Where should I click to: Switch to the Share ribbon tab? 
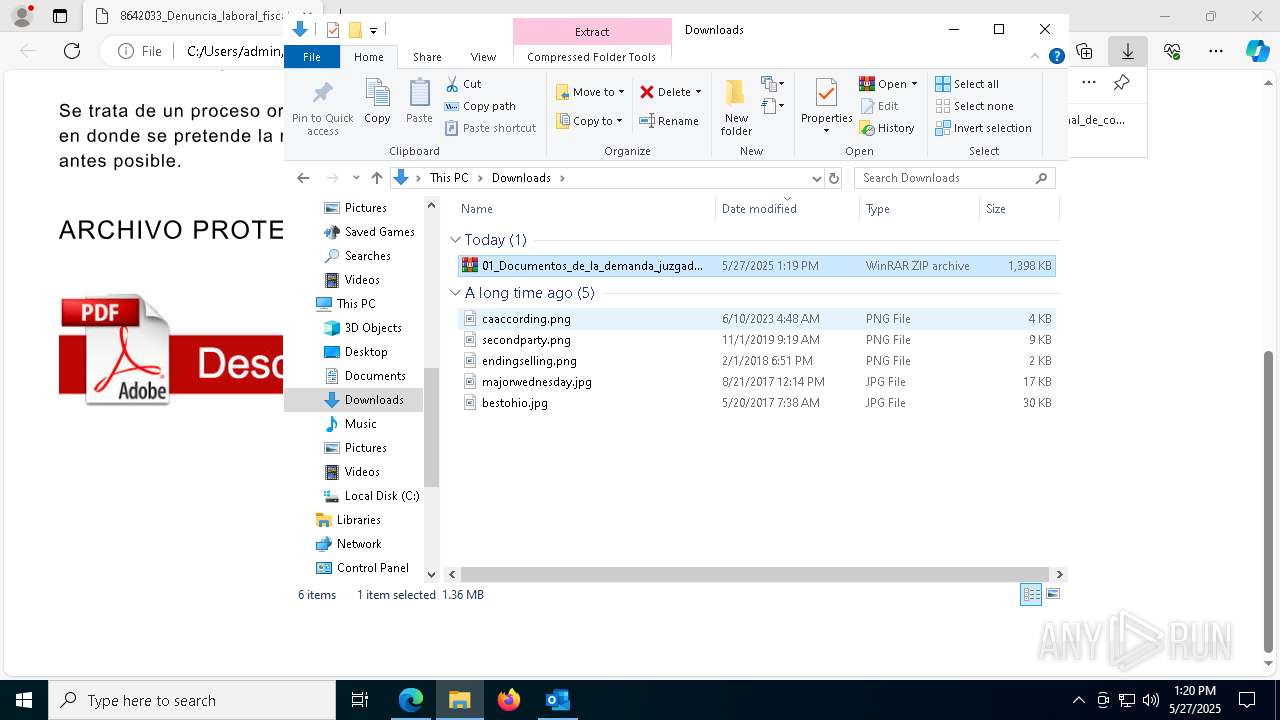tap(427, 57)
